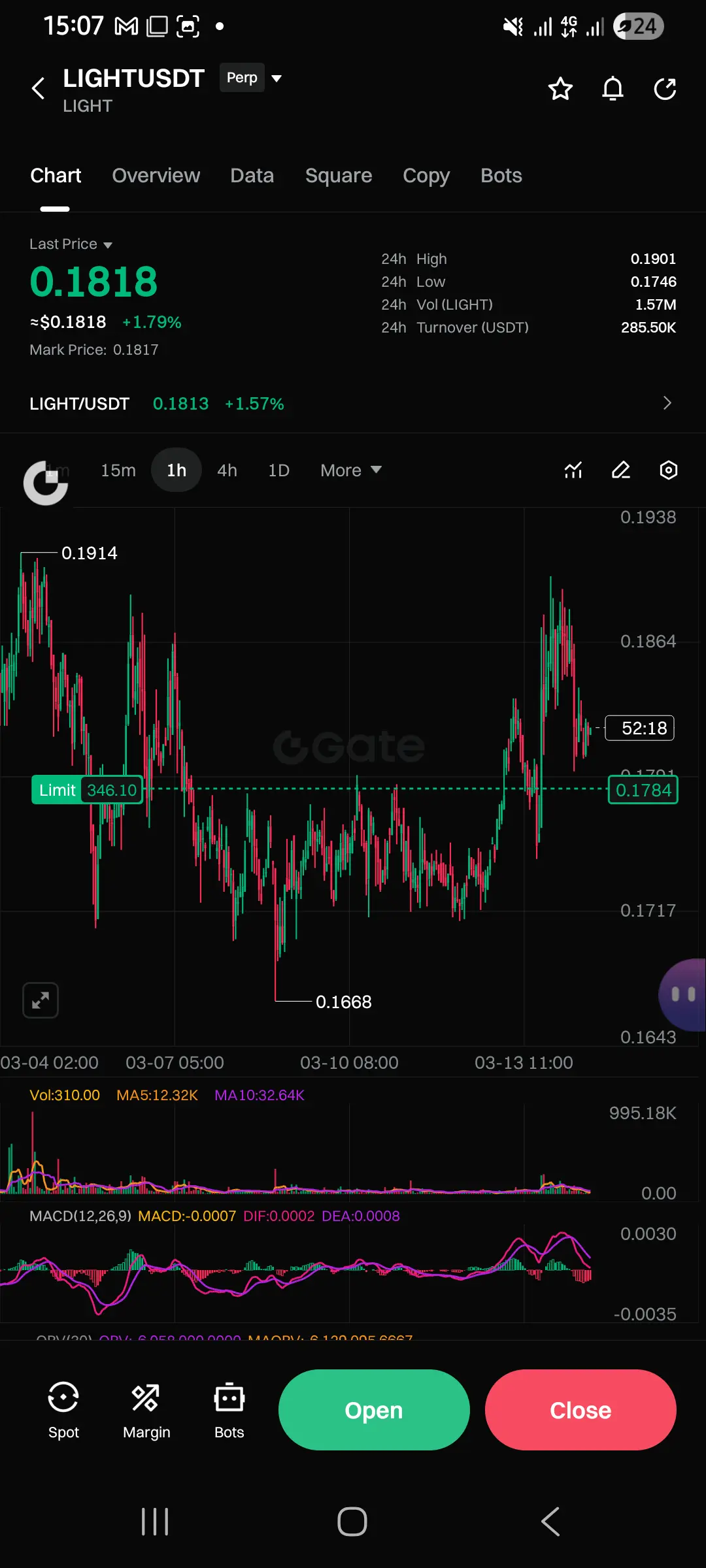Open chart settings hexagon icon

pyautogui.click(x=668, y=470)
